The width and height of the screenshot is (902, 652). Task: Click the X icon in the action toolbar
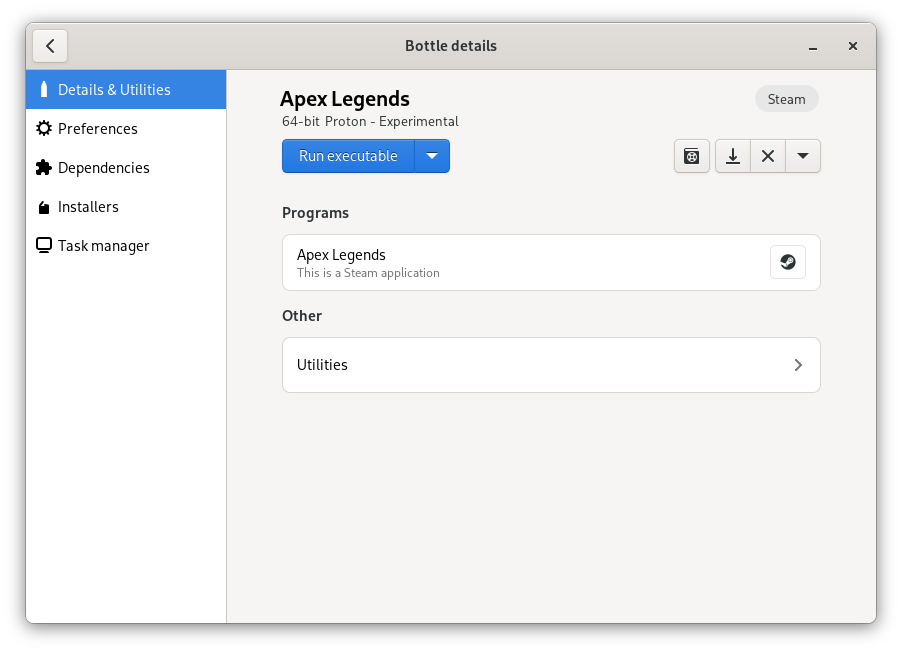768,156
